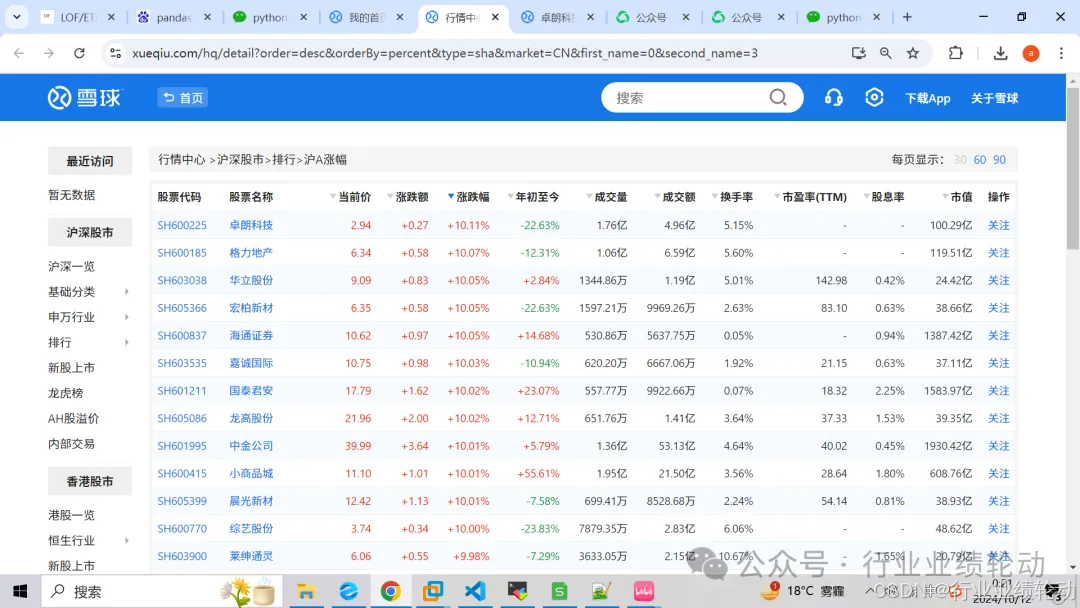Open 内部交易 in sidebar
Viewport: 1080px width, 608px height.
[x=72, y=444]
